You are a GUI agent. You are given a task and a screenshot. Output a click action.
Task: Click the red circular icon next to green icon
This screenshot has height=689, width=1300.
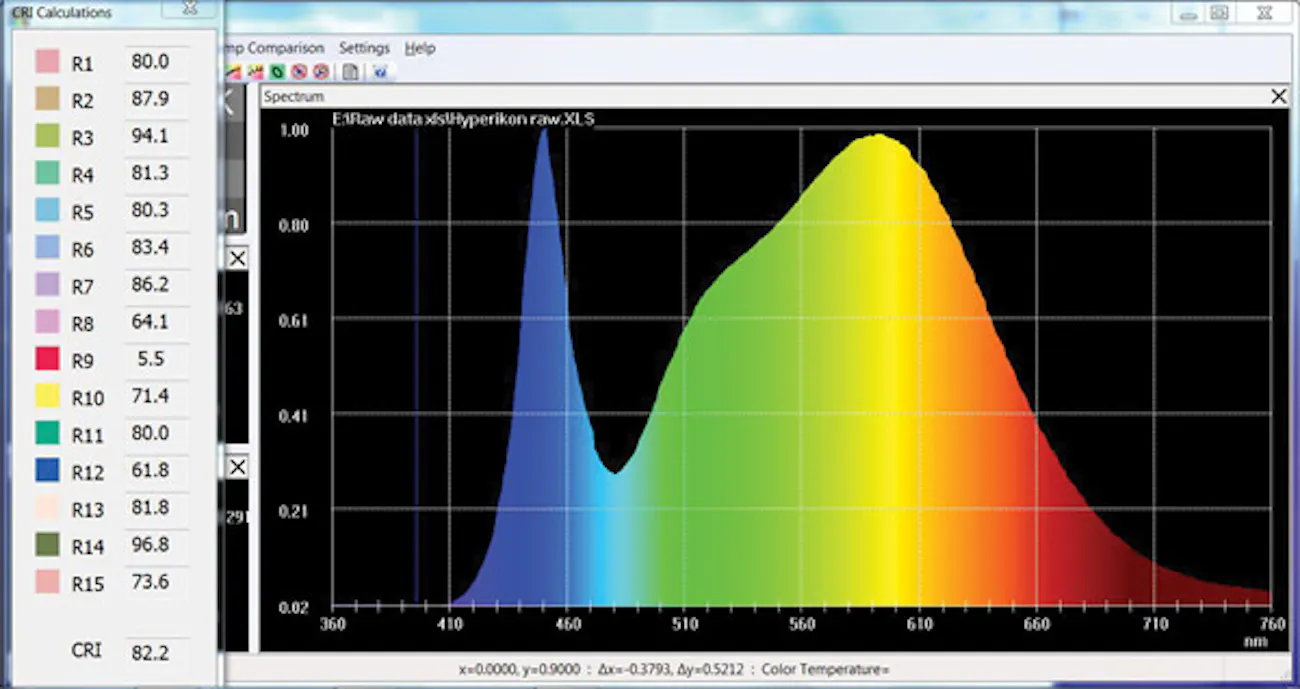[299, 72]
